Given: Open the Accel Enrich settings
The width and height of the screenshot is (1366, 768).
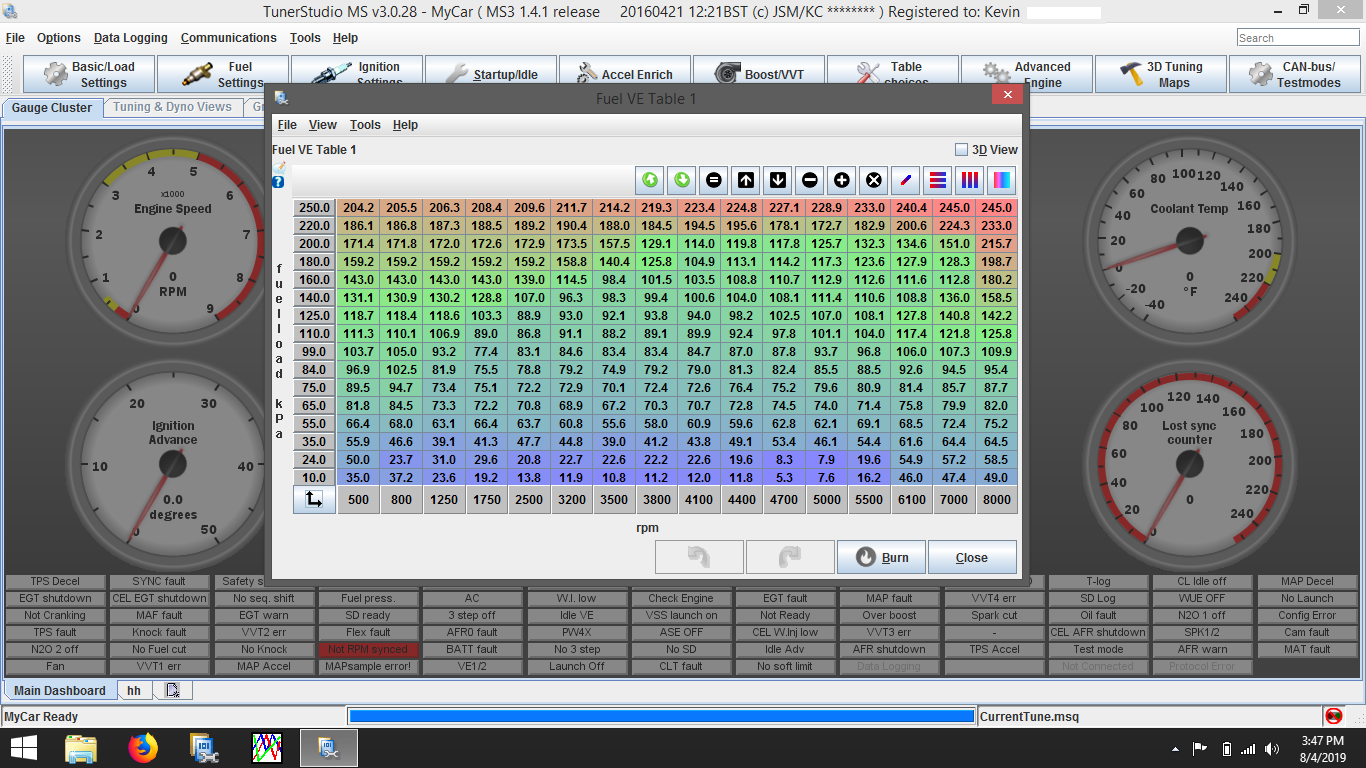Looking at the screenshot, I should pos(624,72).
